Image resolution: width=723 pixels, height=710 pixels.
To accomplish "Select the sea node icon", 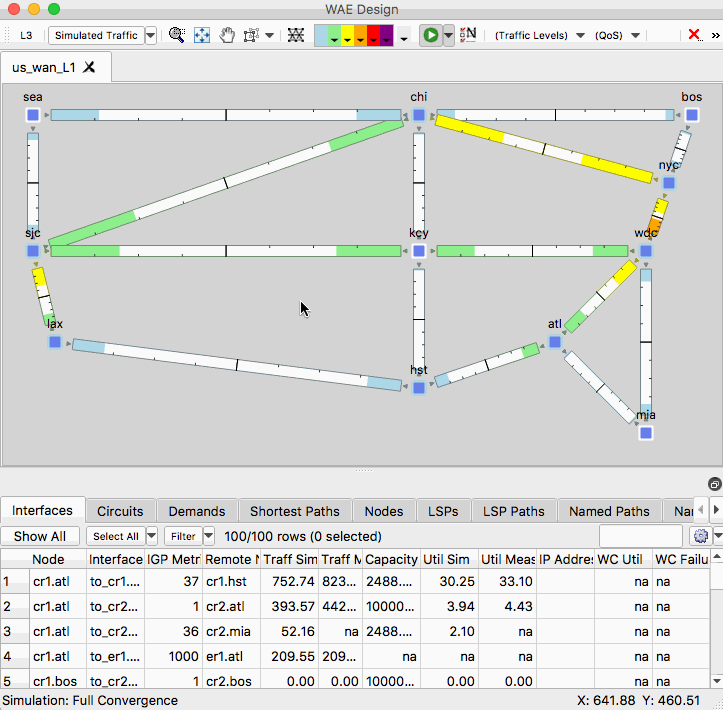I will point(33,115).
